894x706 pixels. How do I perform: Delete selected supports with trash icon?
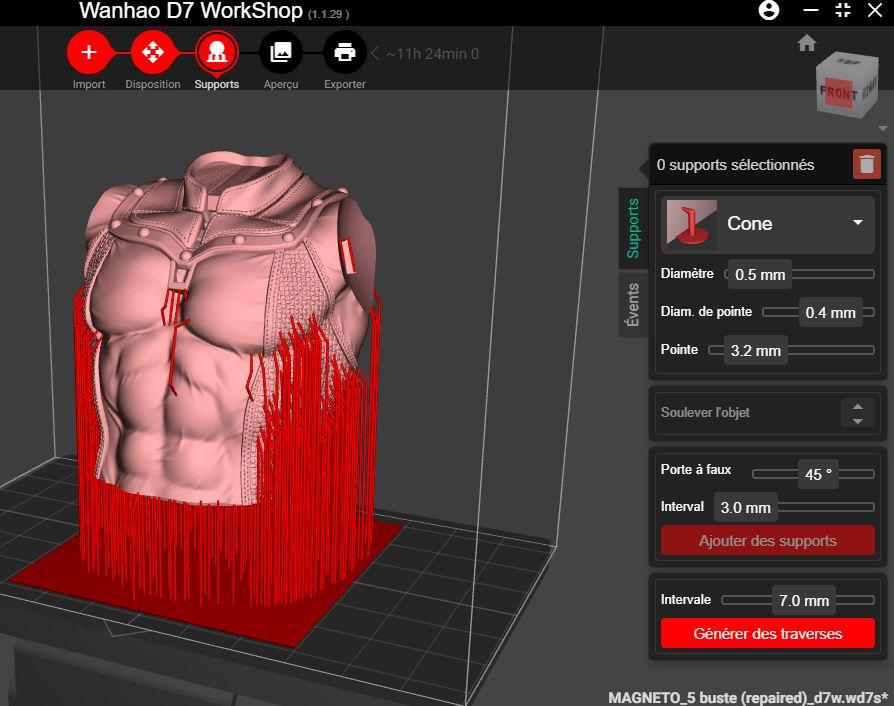click(867, 164)
